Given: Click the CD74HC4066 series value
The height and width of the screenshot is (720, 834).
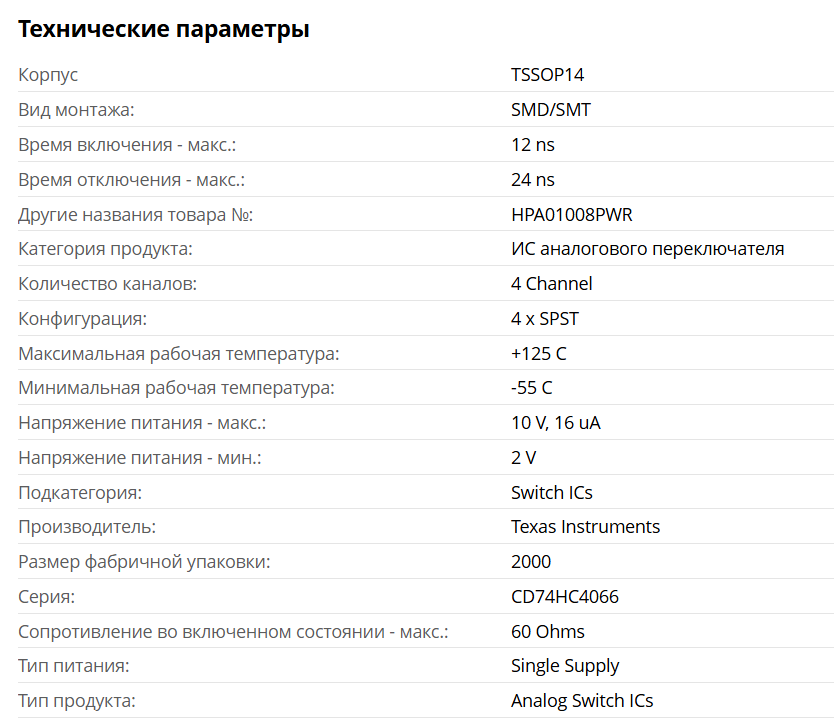Looking at the screenshot, I should point(564,597).
